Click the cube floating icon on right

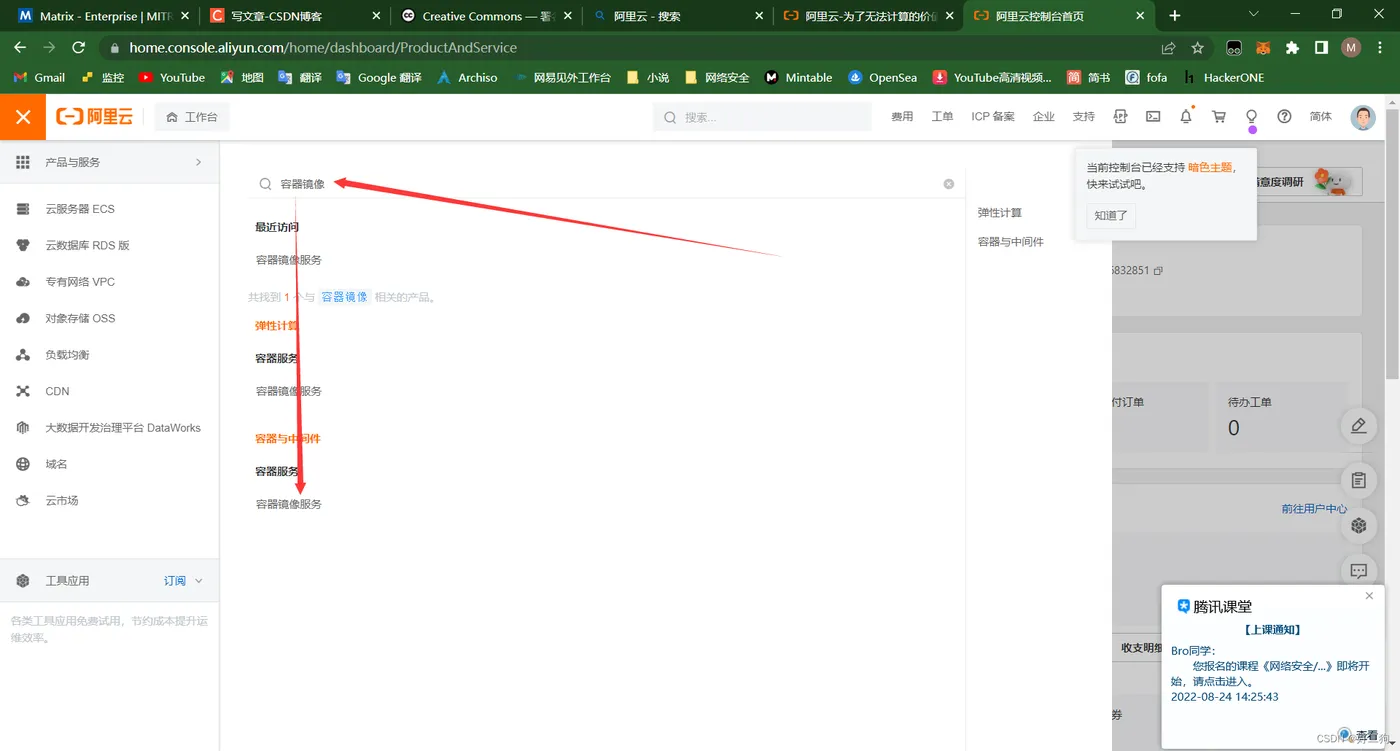pos(1358,525)
